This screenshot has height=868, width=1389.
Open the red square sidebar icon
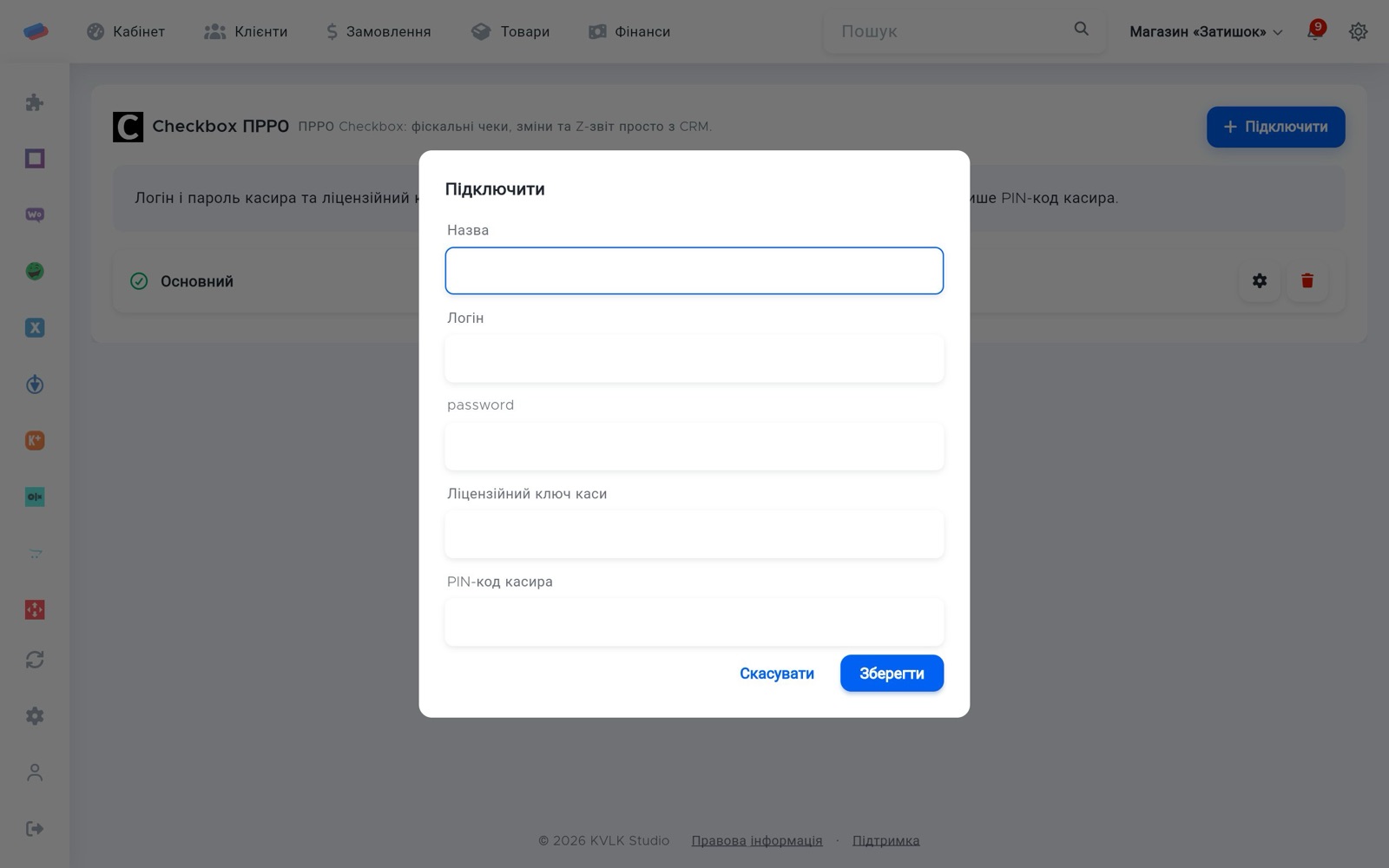click(35, 610)
